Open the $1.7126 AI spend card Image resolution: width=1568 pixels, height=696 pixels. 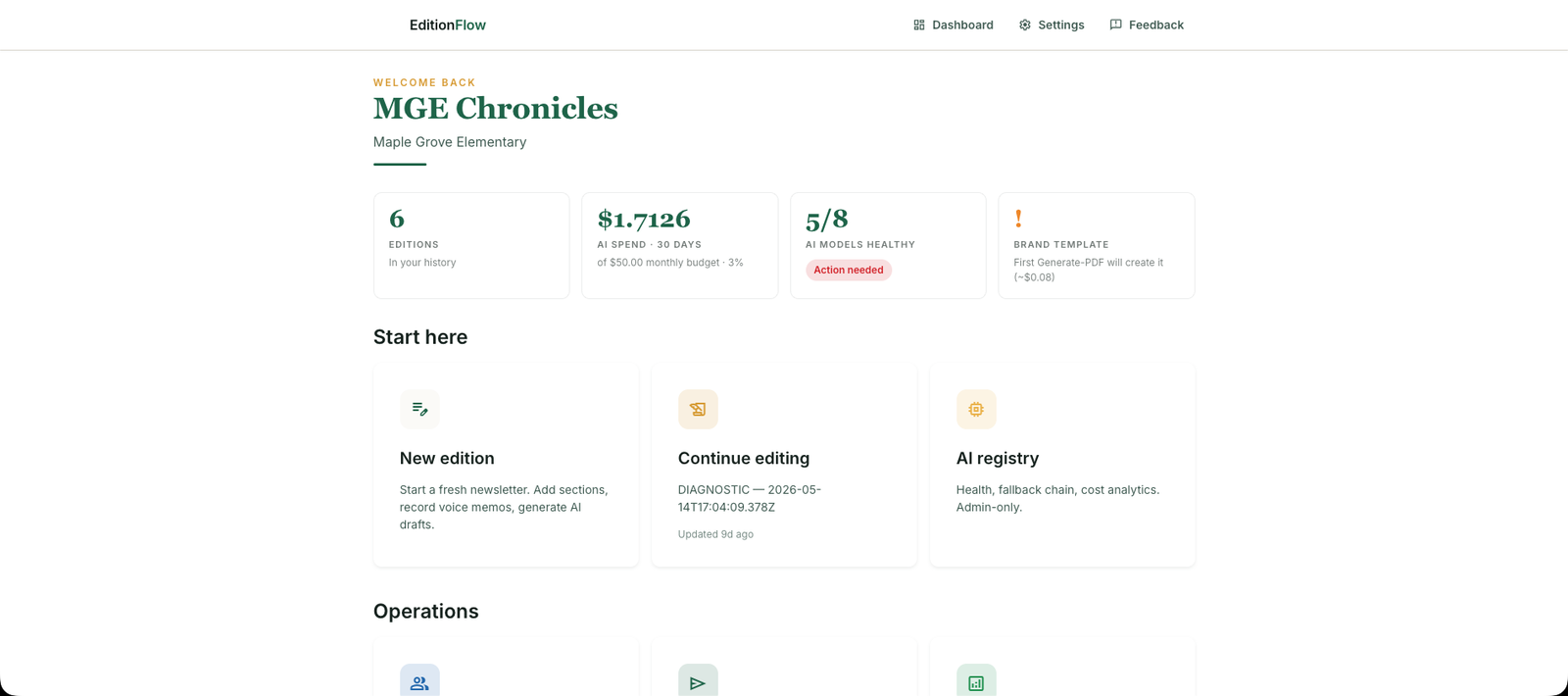tap(680, 245)
